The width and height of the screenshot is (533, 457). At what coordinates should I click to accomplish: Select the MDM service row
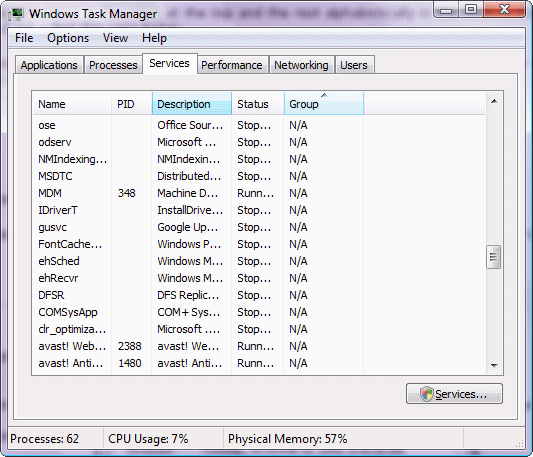[258, 193]
